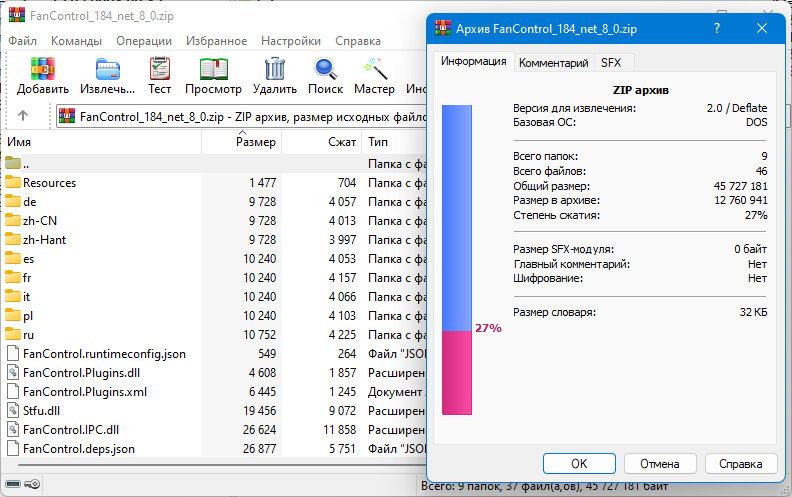Run the Тест archive check icon
792x497 pixels.
[x=160, y=69]
